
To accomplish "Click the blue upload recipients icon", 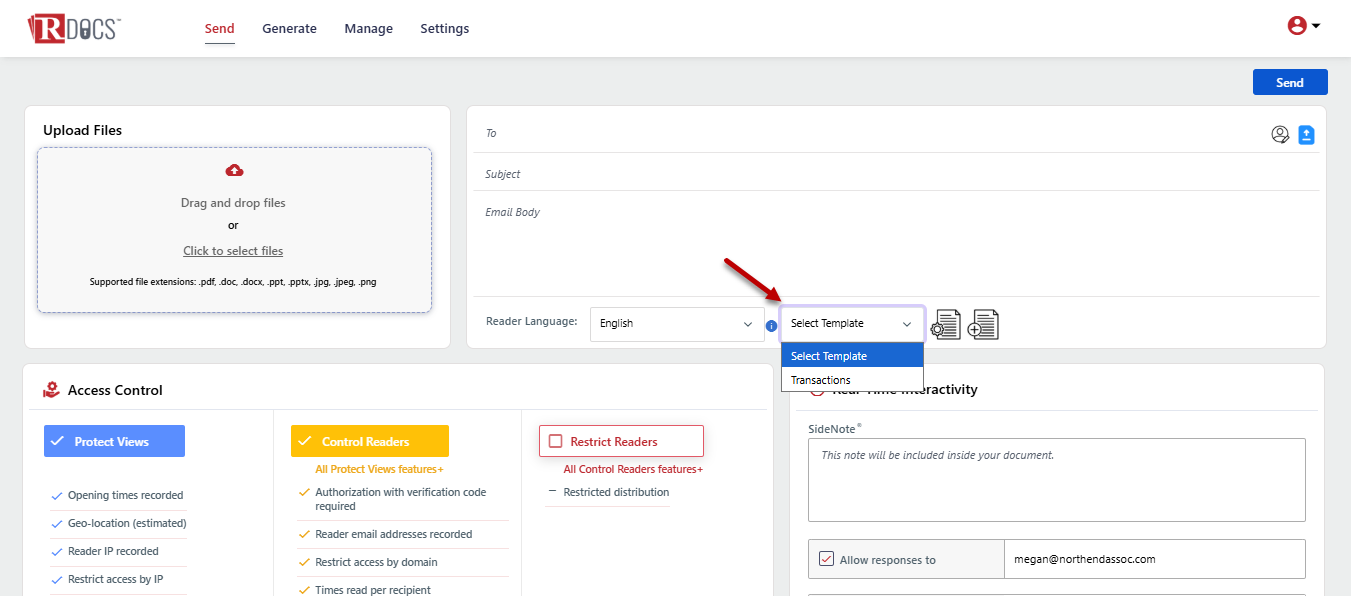I will [x=1306, y=134].
